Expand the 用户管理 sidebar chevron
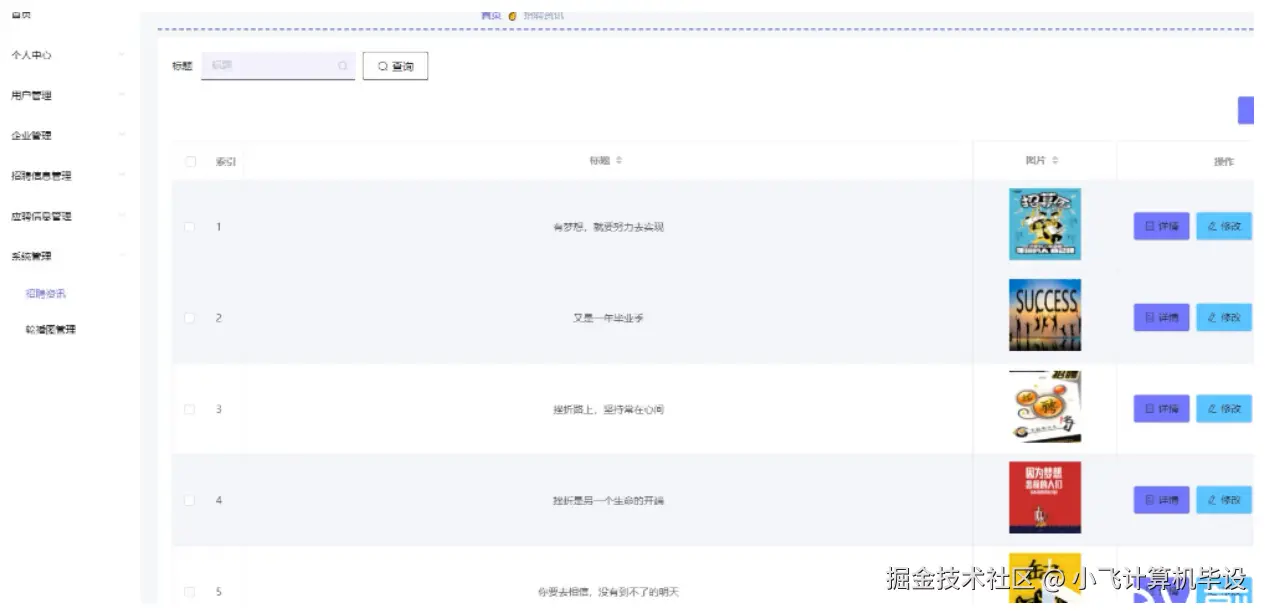This screenshot has width=1265, height=611. point(121,95)
